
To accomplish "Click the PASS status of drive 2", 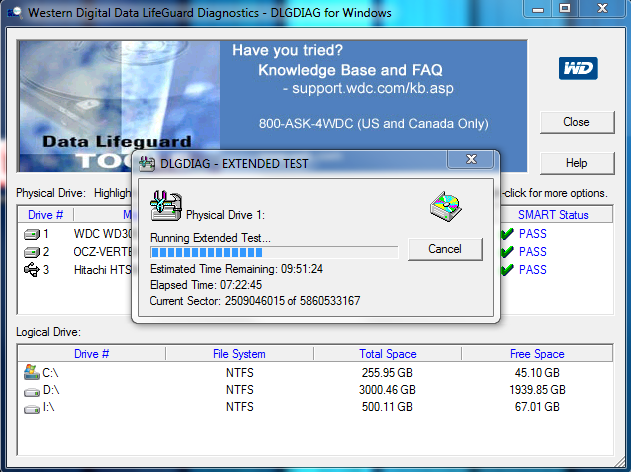I will [x=533, y=252].
